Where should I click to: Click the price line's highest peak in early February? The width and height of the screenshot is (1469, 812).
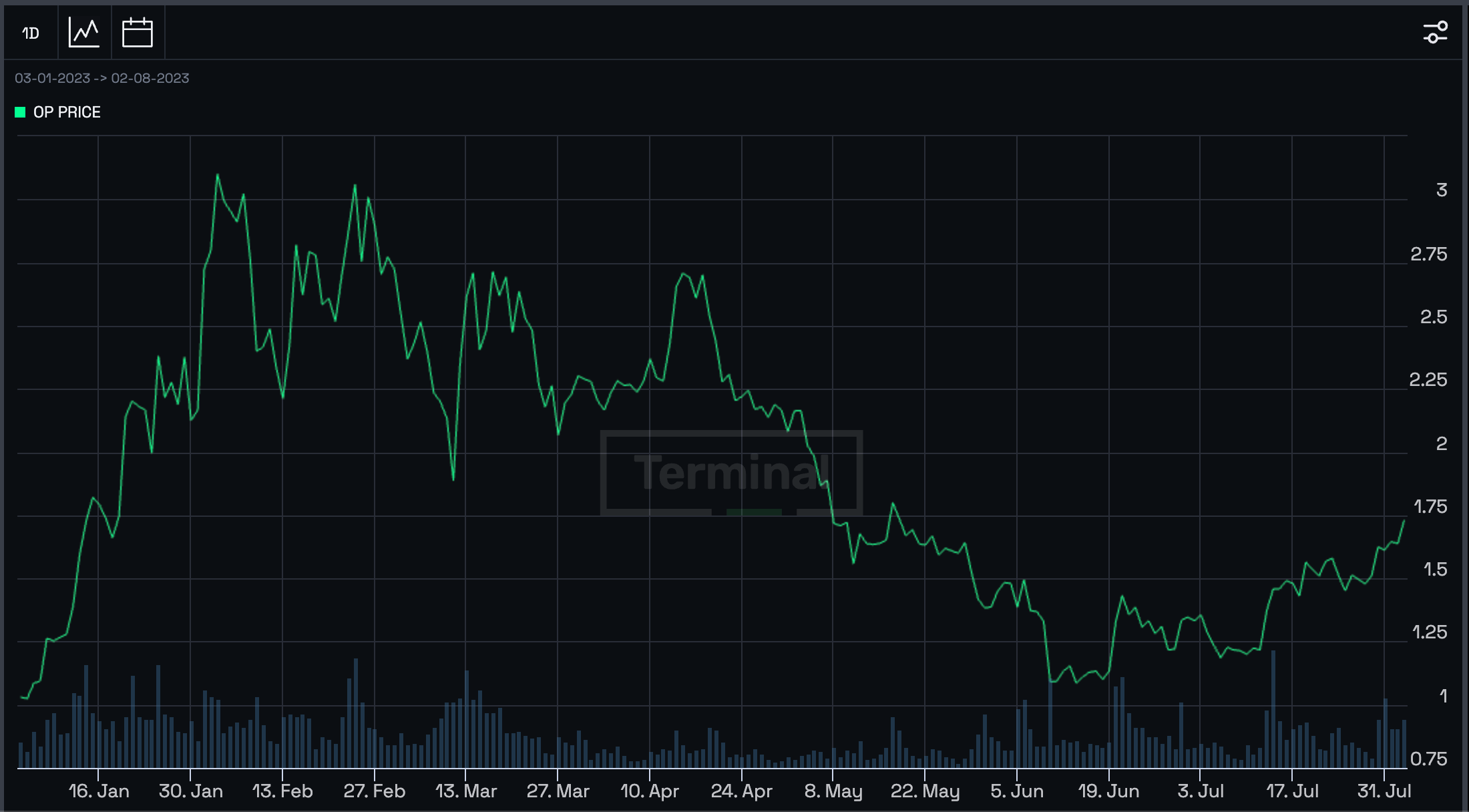218,175
